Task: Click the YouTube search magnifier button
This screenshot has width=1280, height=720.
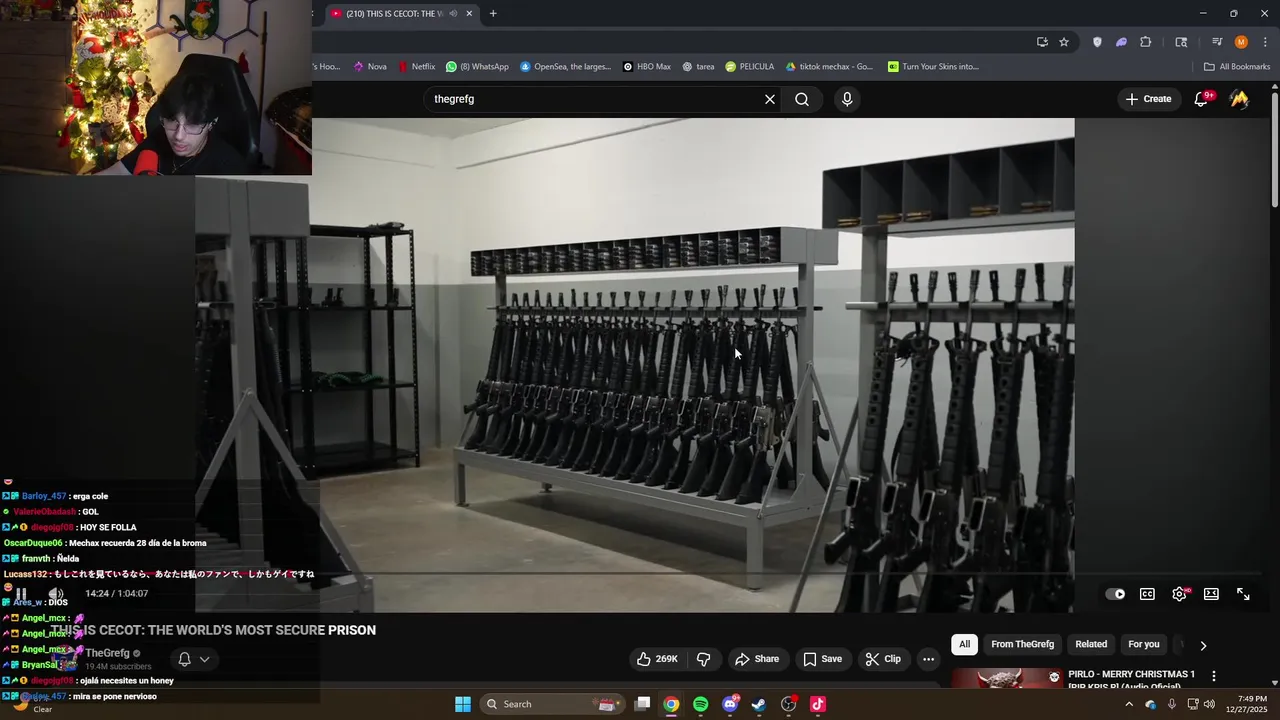Action: pyautogui.click(x=802, y=99)
